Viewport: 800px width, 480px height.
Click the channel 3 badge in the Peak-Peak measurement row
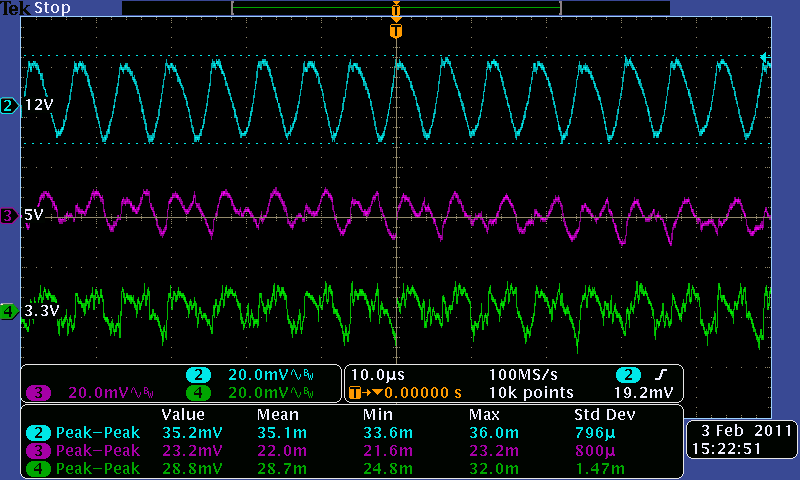(38, 451)
